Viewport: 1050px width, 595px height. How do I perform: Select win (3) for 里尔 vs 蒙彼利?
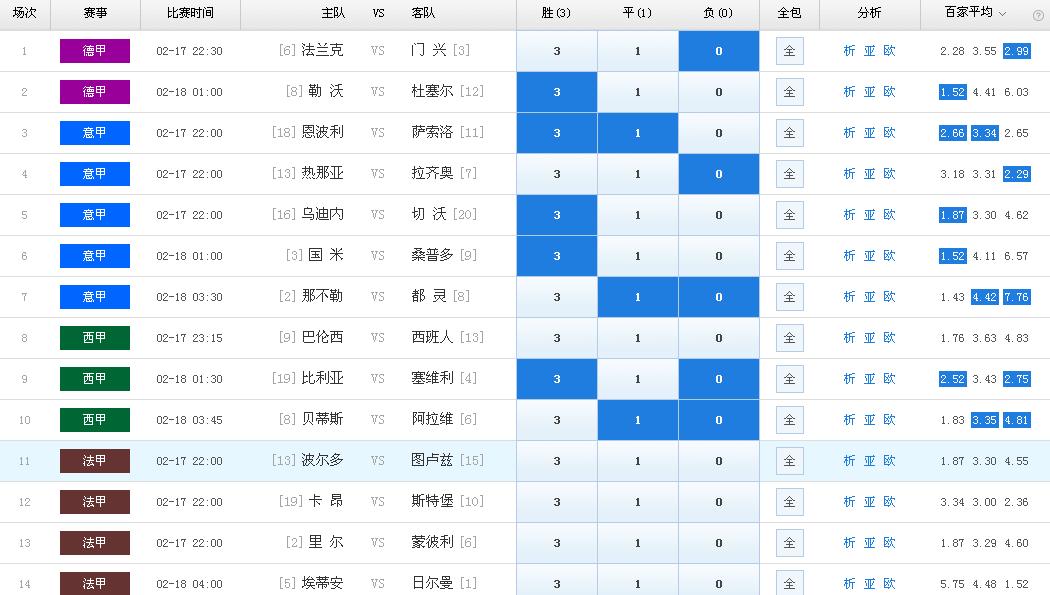[556, 543]
